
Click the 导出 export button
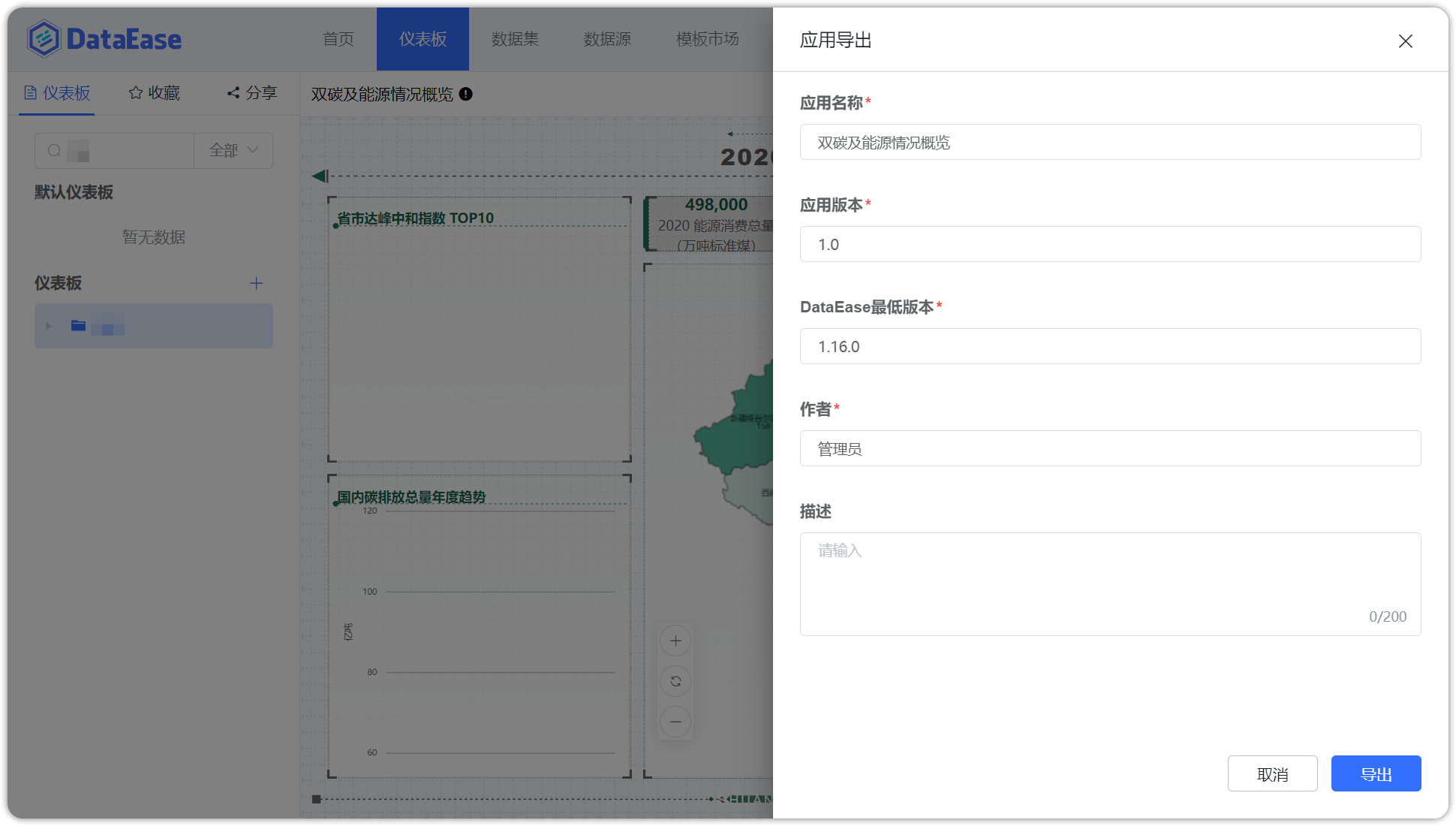coord(1376,773)
